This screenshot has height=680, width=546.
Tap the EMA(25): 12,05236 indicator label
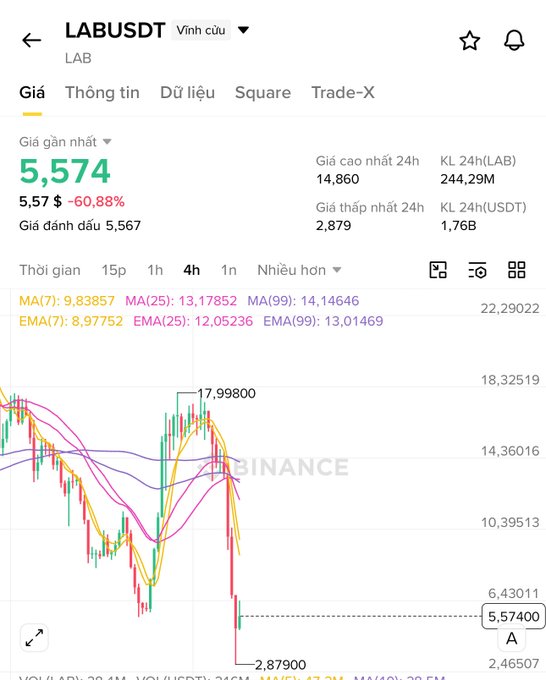[x=193, y=321]
